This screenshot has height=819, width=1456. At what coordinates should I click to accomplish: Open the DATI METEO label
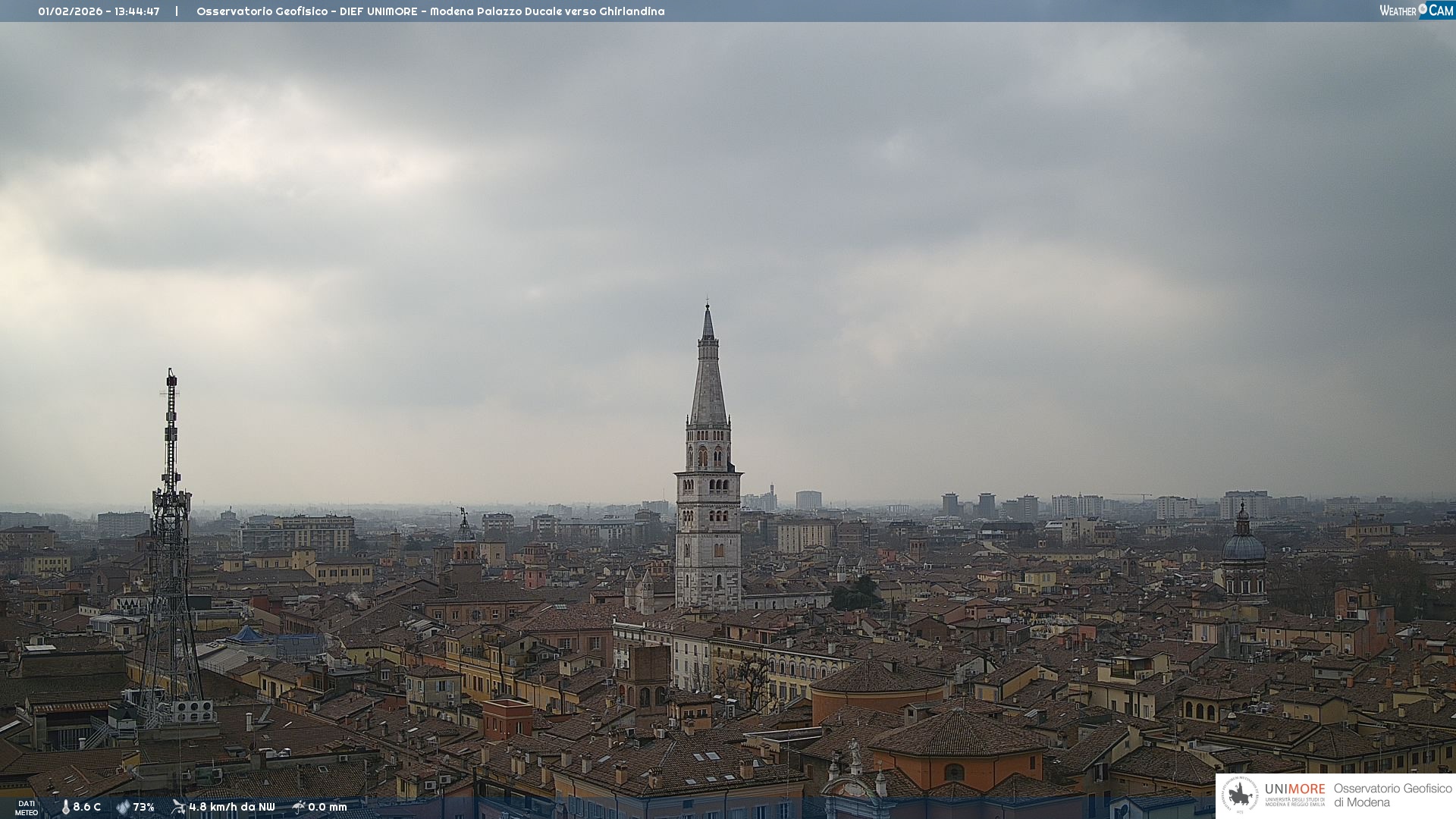coord(27,808)
